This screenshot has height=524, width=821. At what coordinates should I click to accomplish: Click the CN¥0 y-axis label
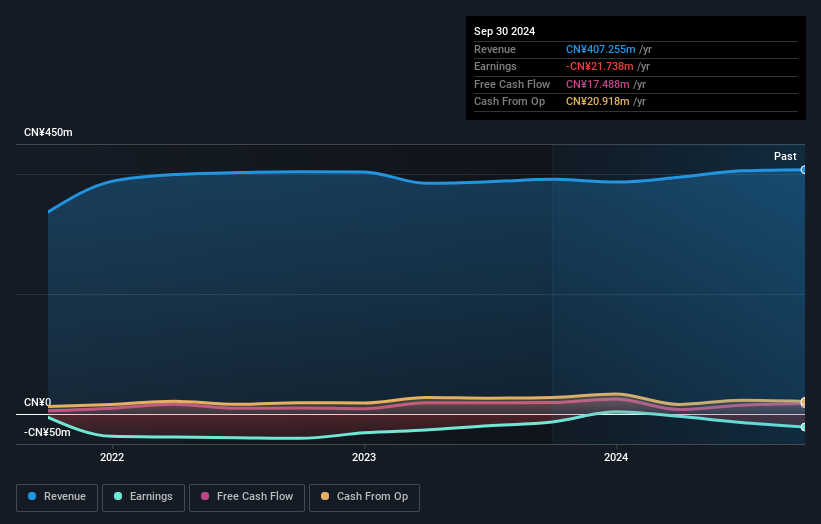pos(38,402)
